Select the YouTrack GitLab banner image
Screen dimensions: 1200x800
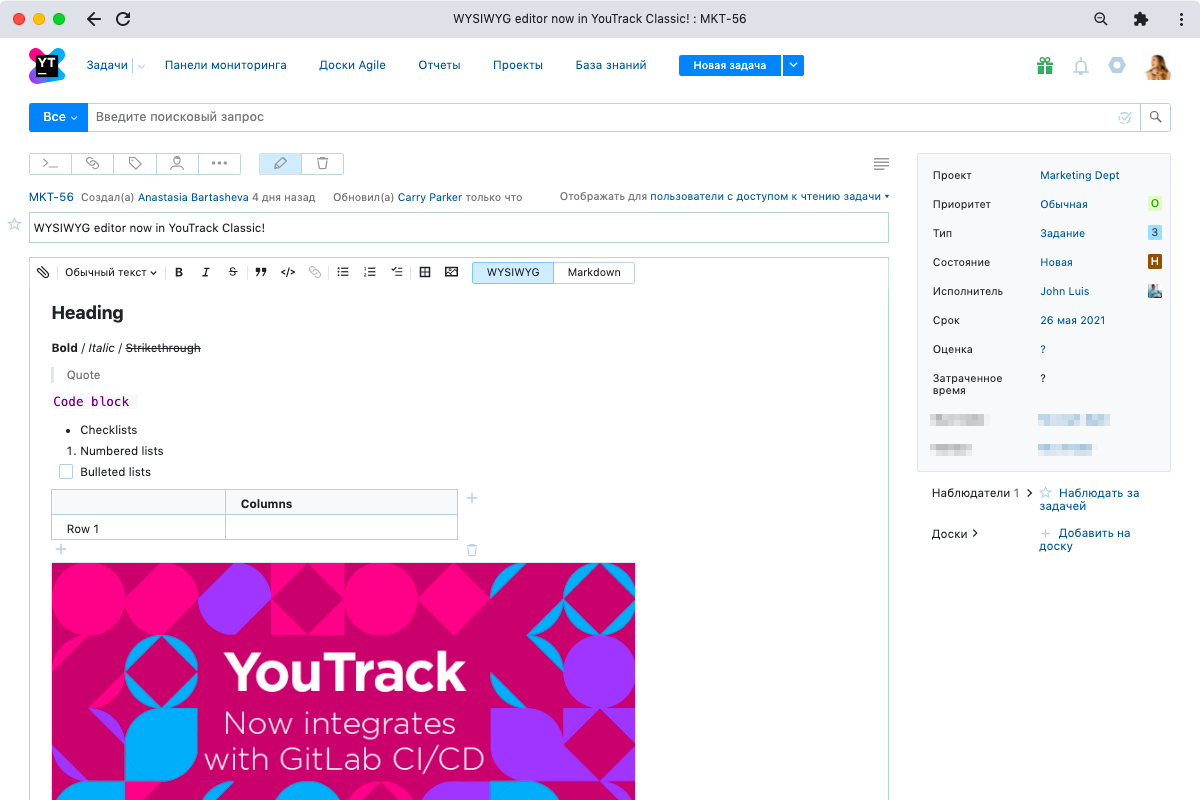coord(343,681)
